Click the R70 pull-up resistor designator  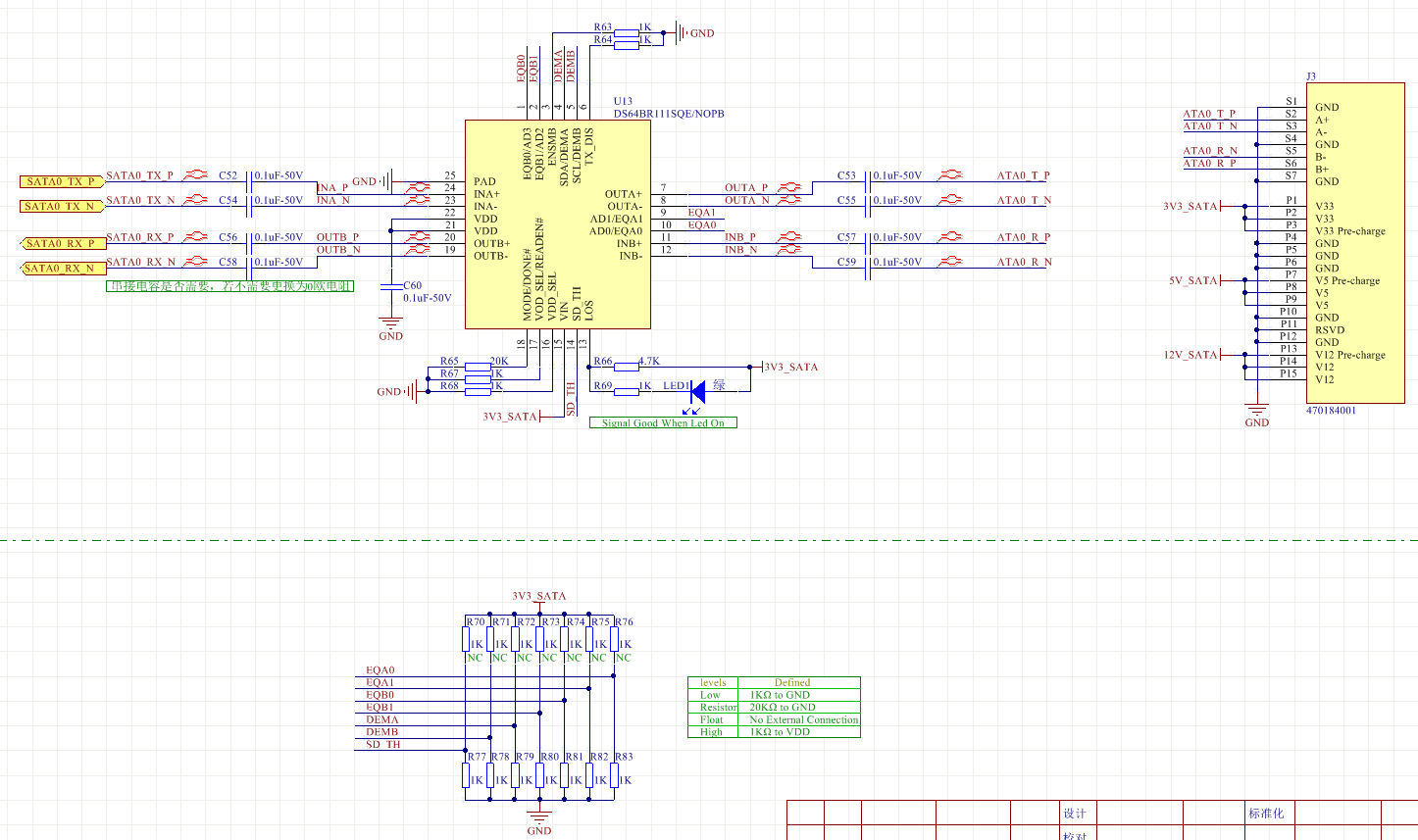point(476,621)
